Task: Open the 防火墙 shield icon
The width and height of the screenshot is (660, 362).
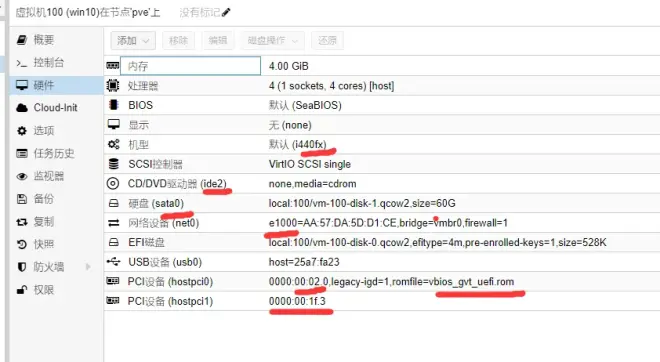Action: coord(22,267)
